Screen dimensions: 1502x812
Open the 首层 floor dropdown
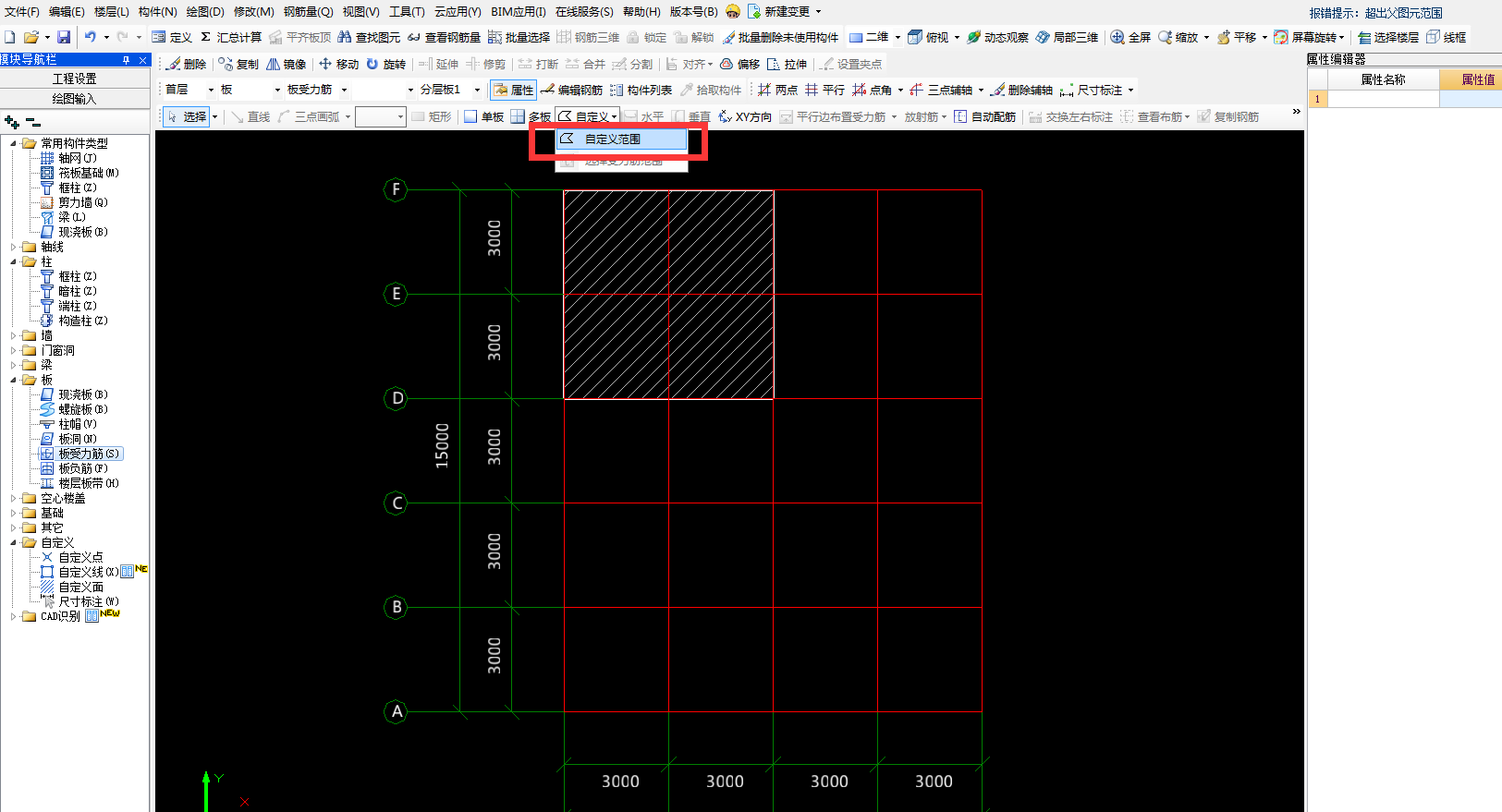211,90
